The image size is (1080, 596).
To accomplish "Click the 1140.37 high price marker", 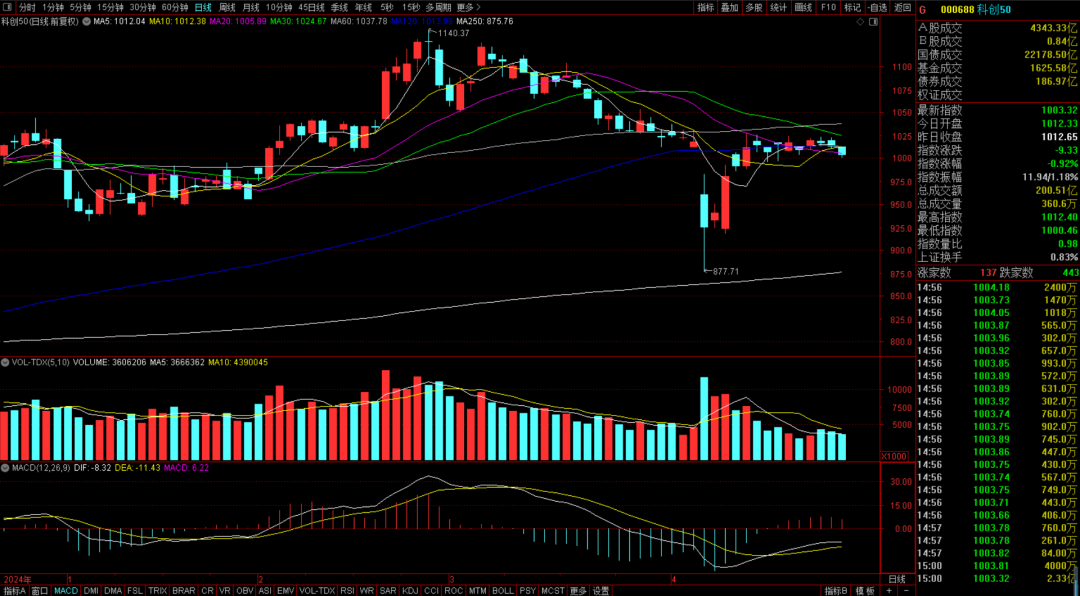I will tap(452, 33).
